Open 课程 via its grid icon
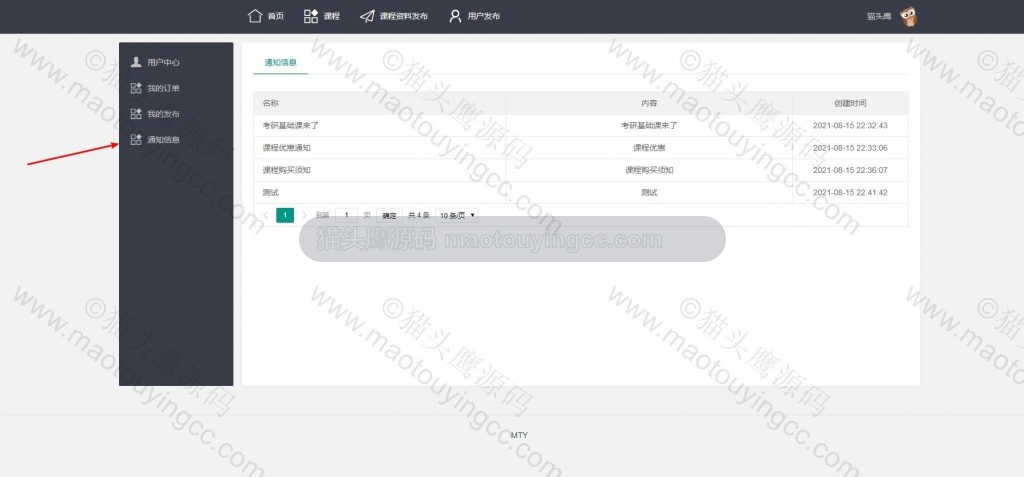 coord(311,16)
